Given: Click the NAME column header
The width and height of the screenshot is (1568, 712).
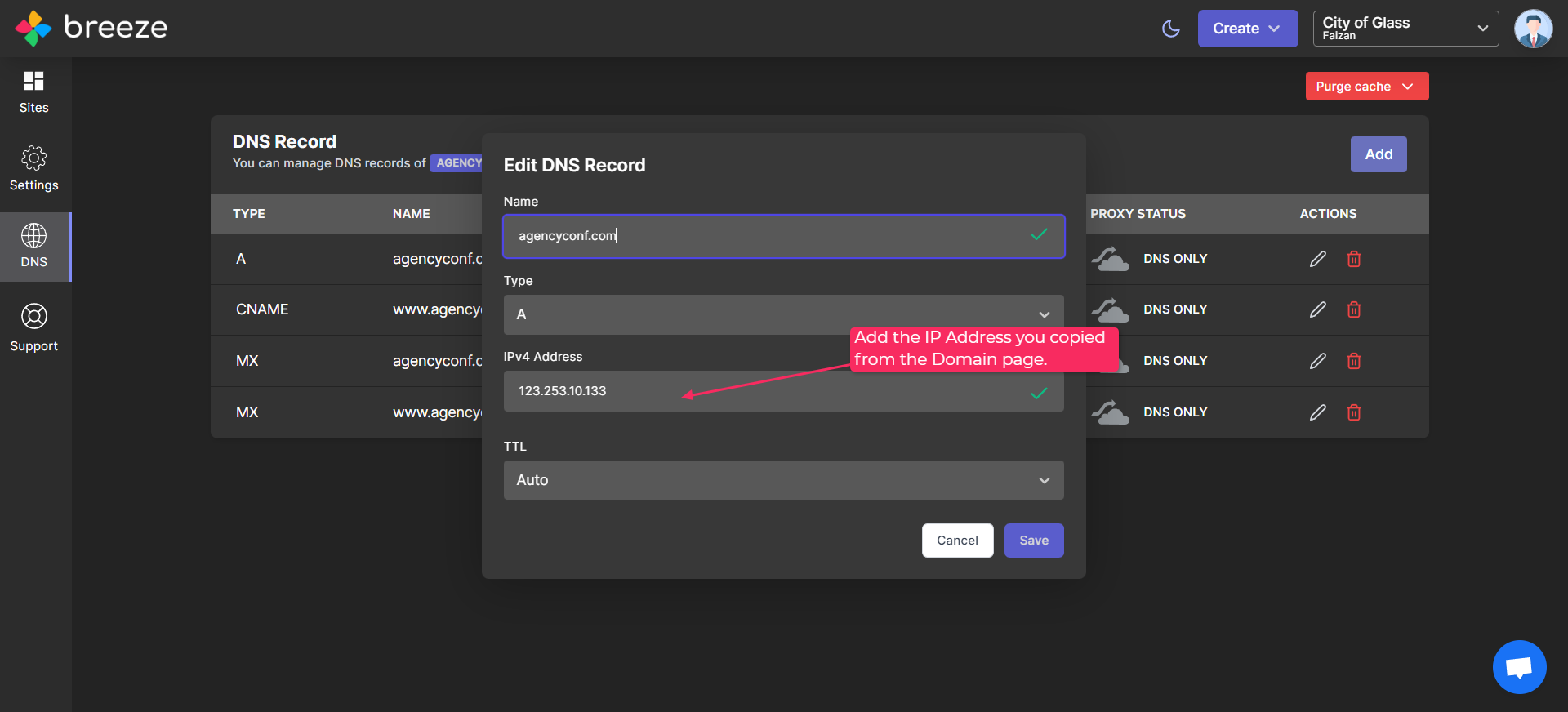Looking at the screenshot, I should pos(412,214).
